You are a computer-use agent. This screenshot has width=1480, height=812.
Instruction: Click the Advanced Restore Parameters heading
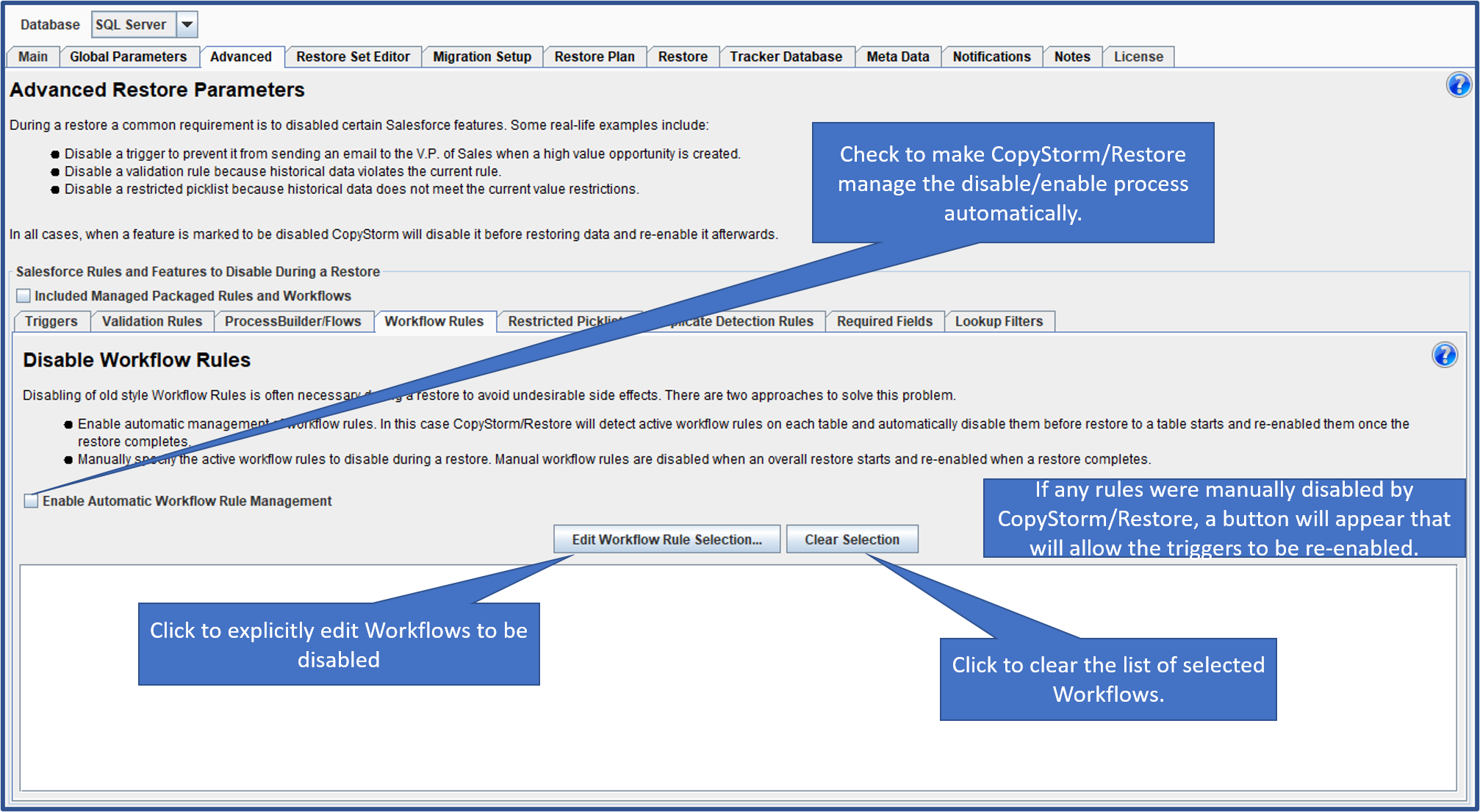[x=157, y=90]
